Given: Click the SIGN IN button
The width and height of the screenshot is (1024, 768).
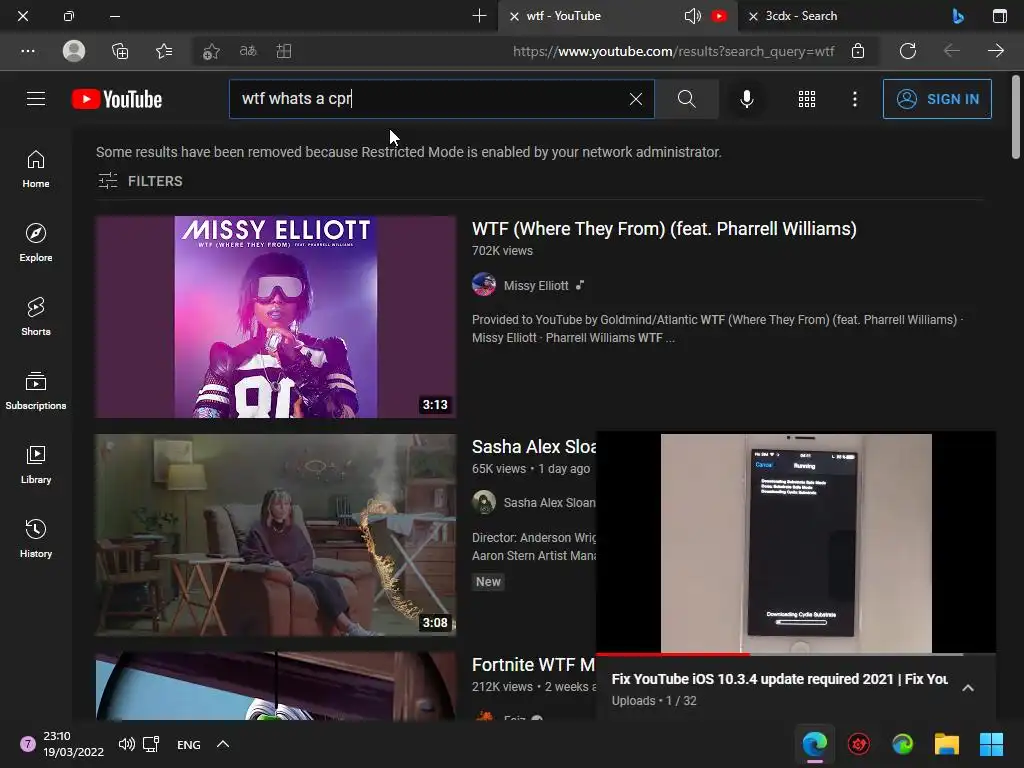Looking at the screenshot, I should (937, 99).
